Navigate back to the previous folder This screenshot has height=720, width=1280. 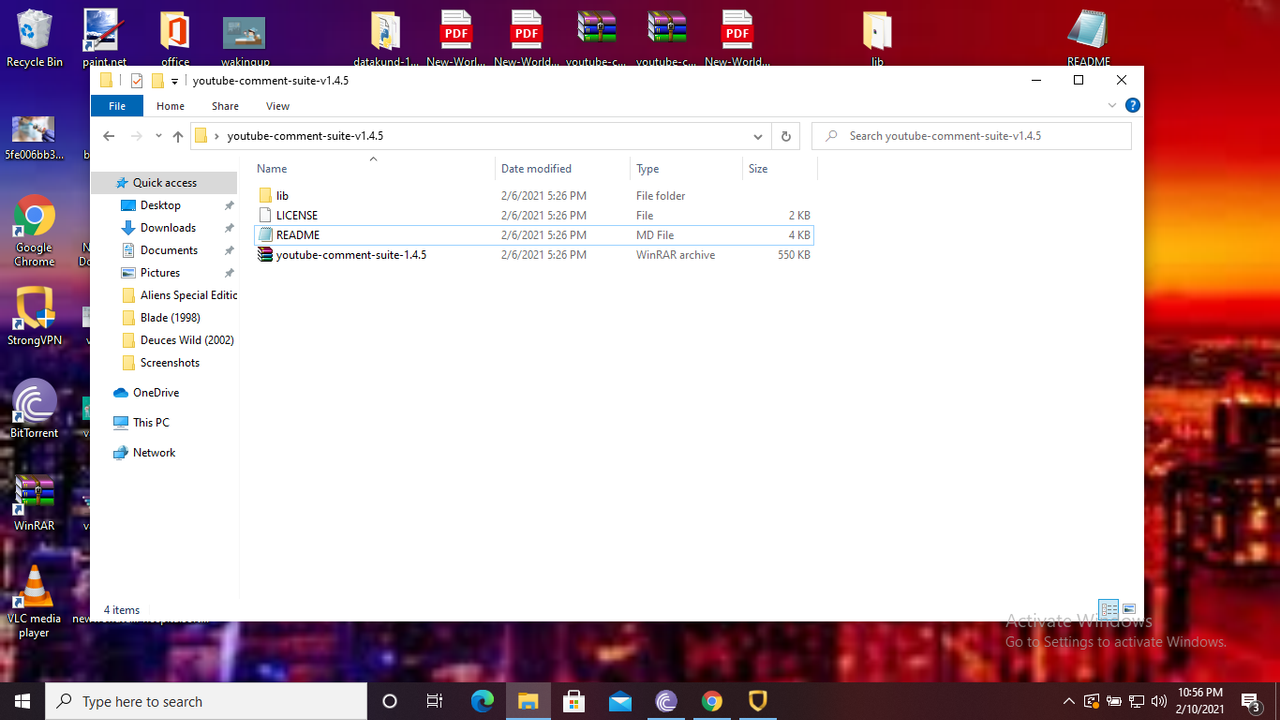pyautogui.click(x=108, y=136)
